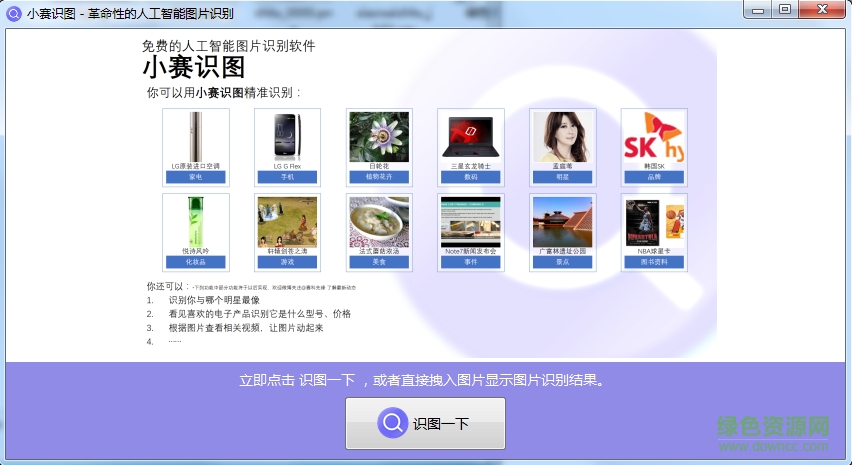Click the 数码 category label
This screenshot has width=852, height=465.
(x=471, y=177)
